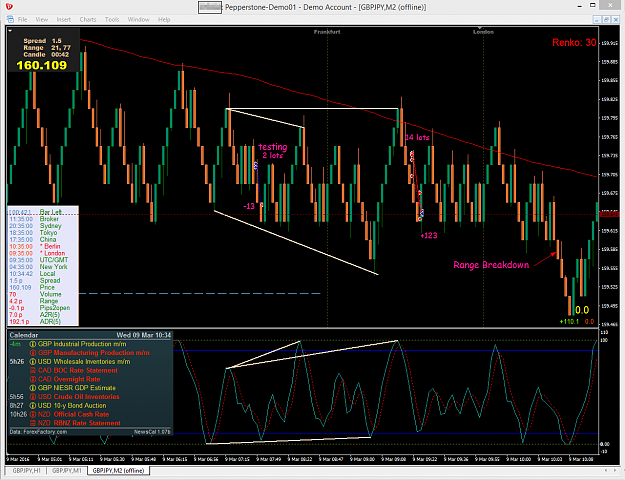
Task: Open the Charts menu
Action: [88, 19]
